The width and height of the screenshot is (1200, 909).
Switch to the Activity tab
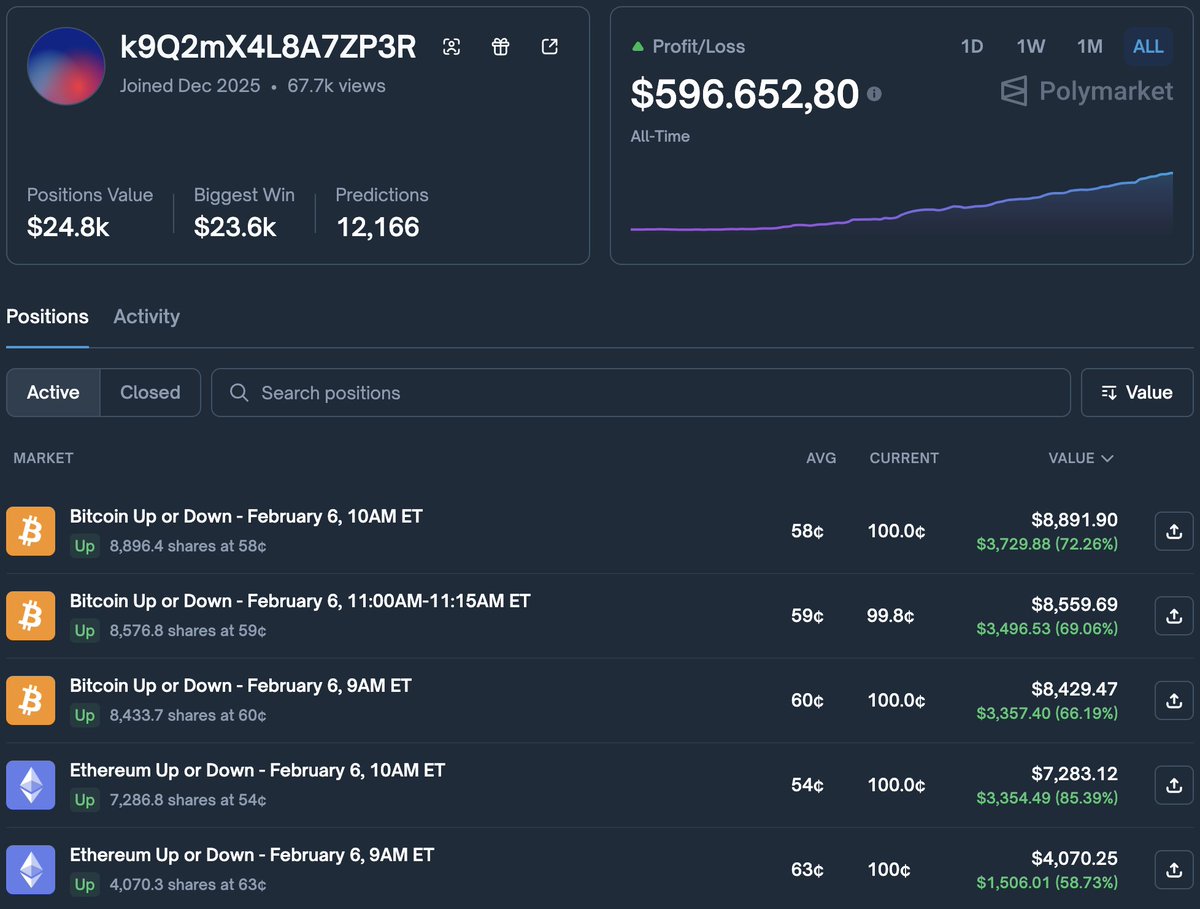[146, 317]
